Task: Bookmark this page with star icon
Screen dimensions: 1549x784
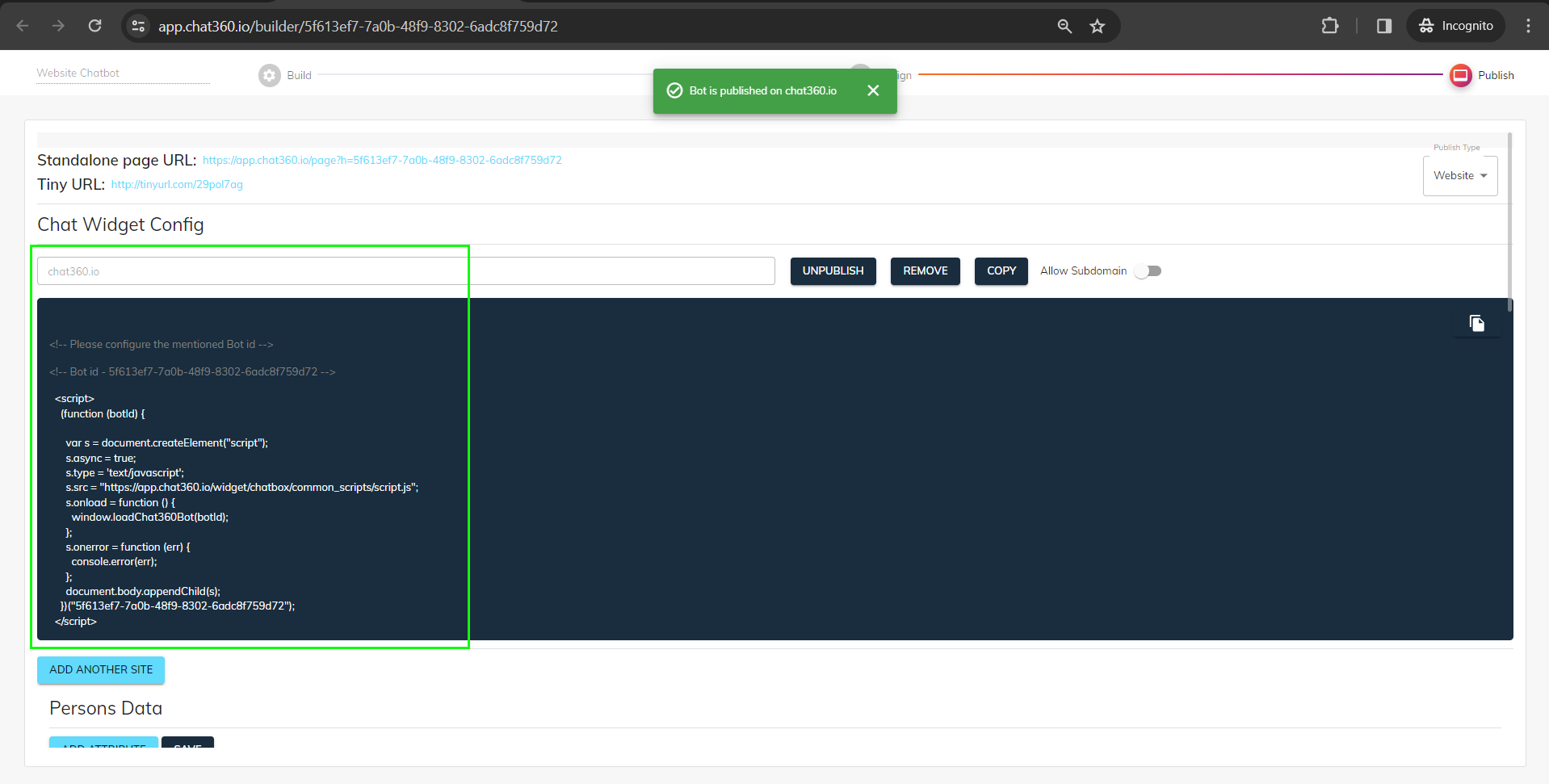Action: click(1097, 27)
